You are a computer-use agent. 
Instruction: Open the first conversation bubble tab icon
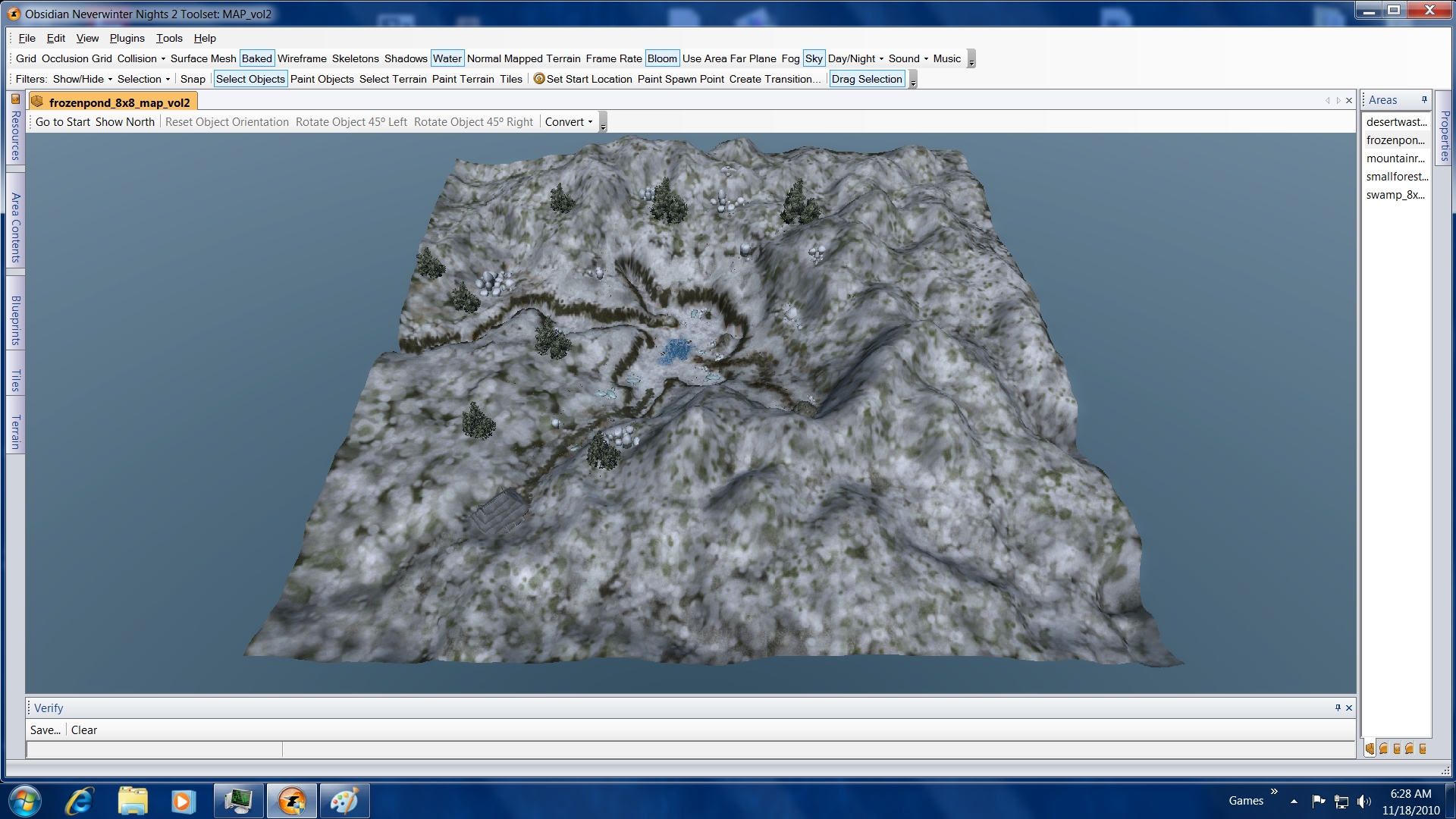(1384, 749)
